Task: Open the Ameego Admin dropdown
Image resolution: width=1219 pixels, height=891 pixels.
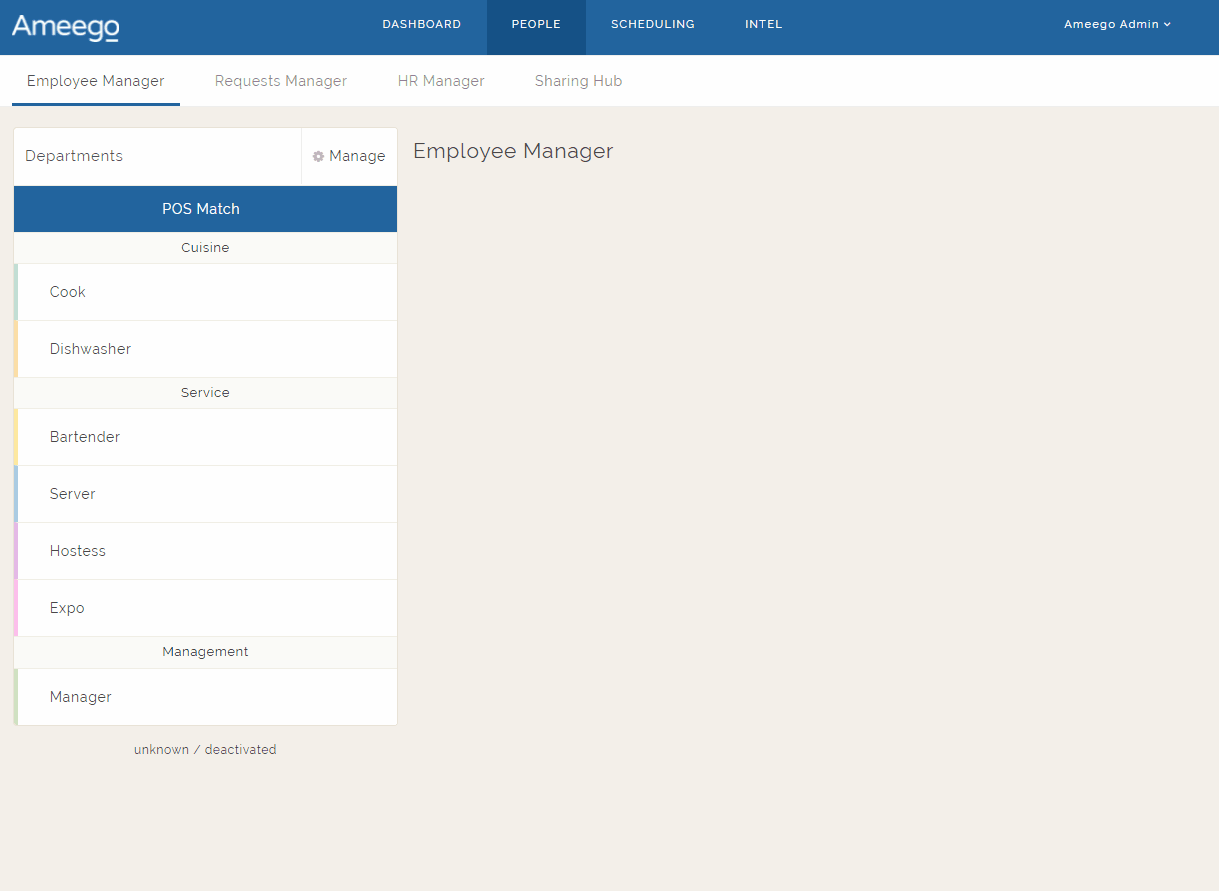Action: pos(1116,25)
